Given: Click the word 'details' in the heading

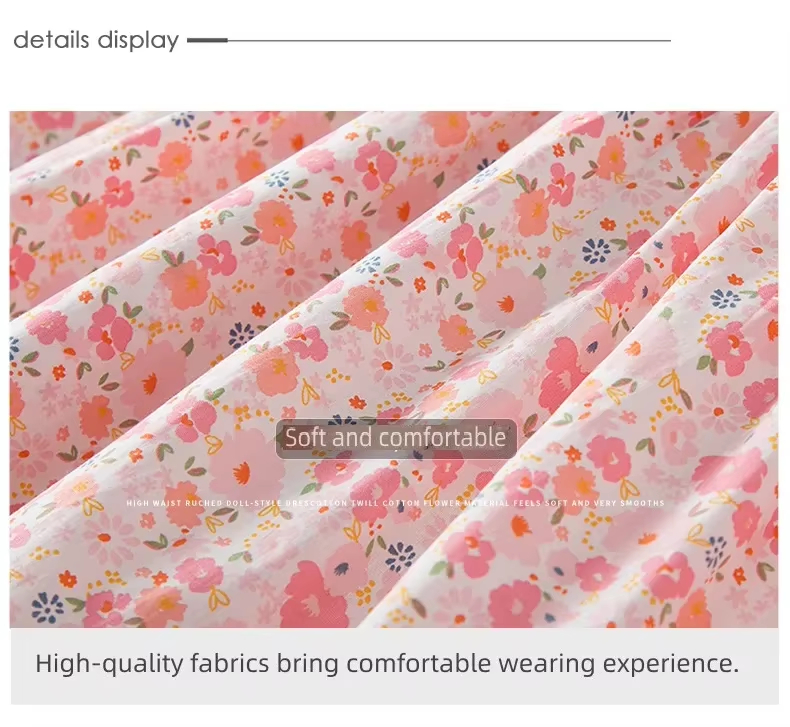Looking at the screenshot, I should pyautogui.click(x=51, y=39).
